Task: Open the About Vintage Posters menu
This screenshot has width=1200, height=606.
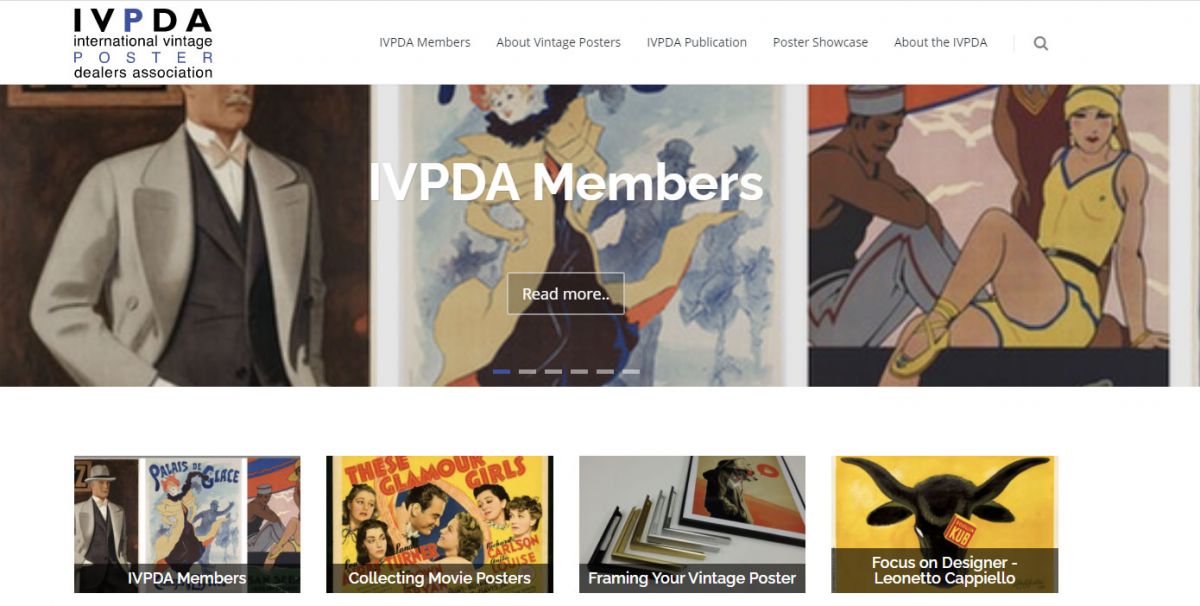Action: point(558,43)
